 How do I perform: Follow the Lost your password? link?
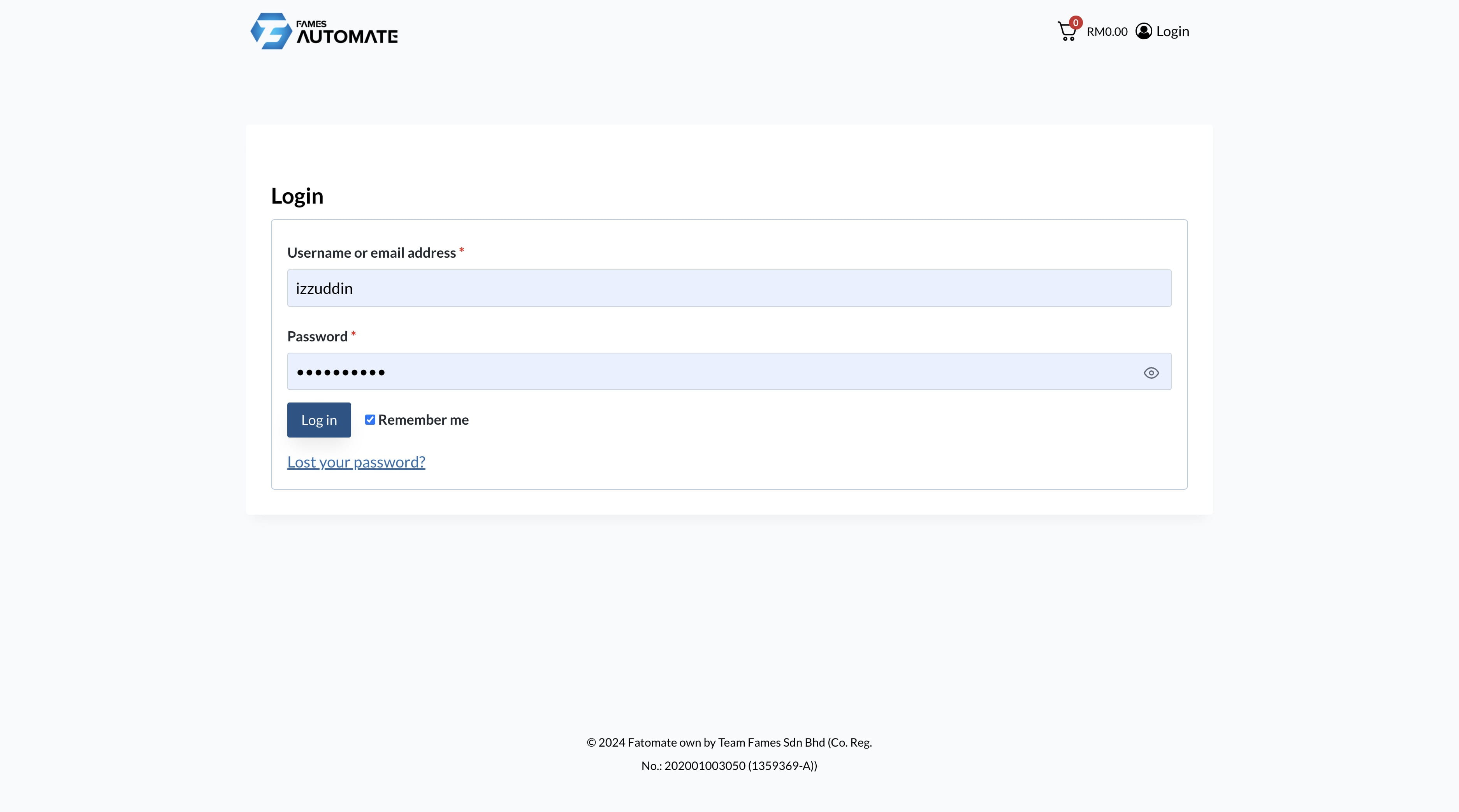[356, 462]
